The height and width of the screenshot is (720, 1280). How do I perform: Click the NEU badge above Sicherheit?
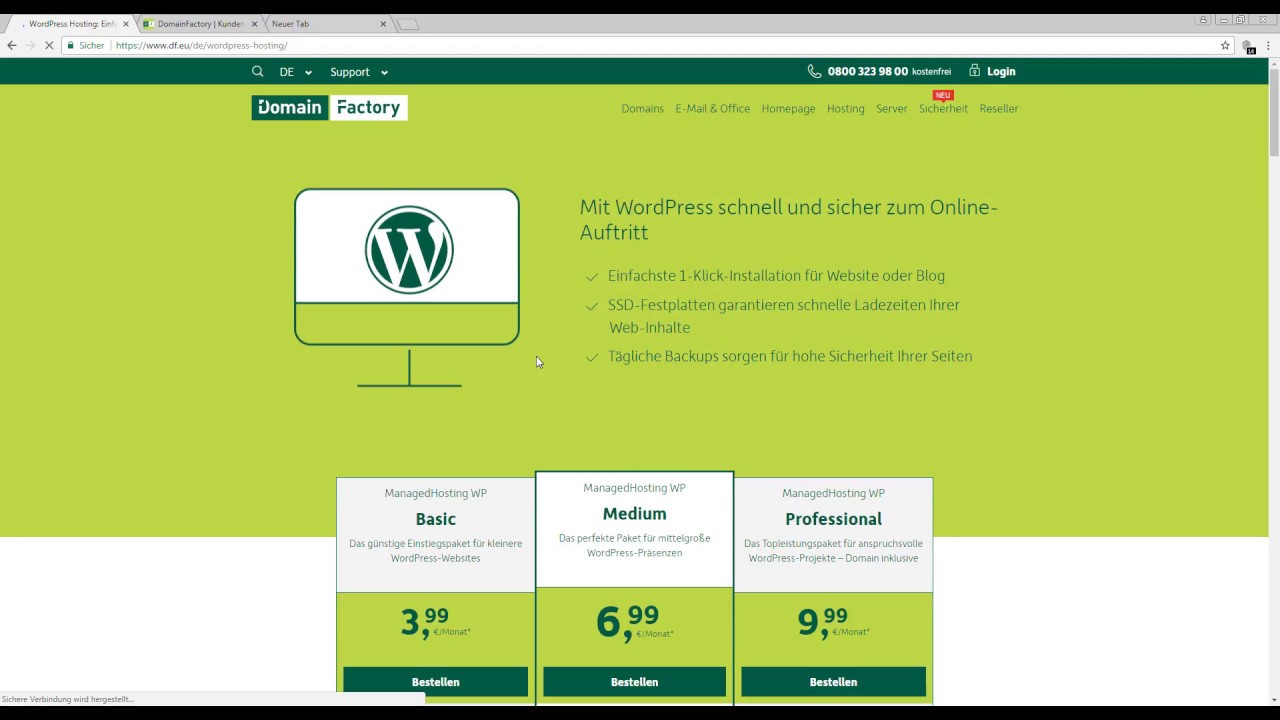pos(943,96)
